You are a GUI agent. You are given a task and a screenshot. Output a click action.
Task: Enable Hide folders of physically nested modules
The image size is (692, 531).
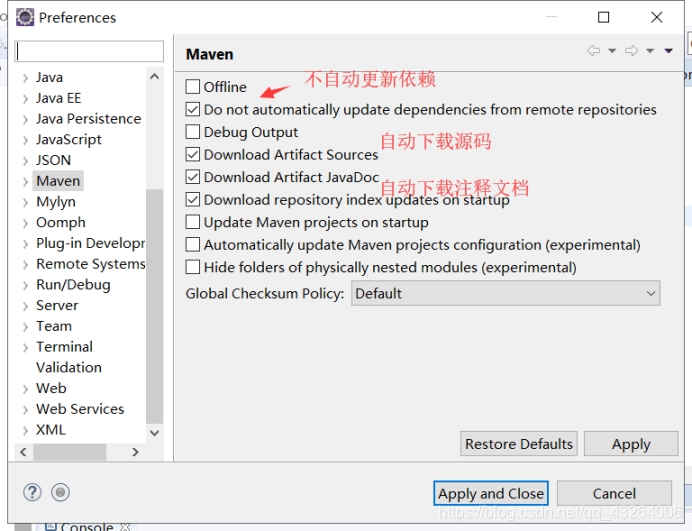[x=193, y=267]
